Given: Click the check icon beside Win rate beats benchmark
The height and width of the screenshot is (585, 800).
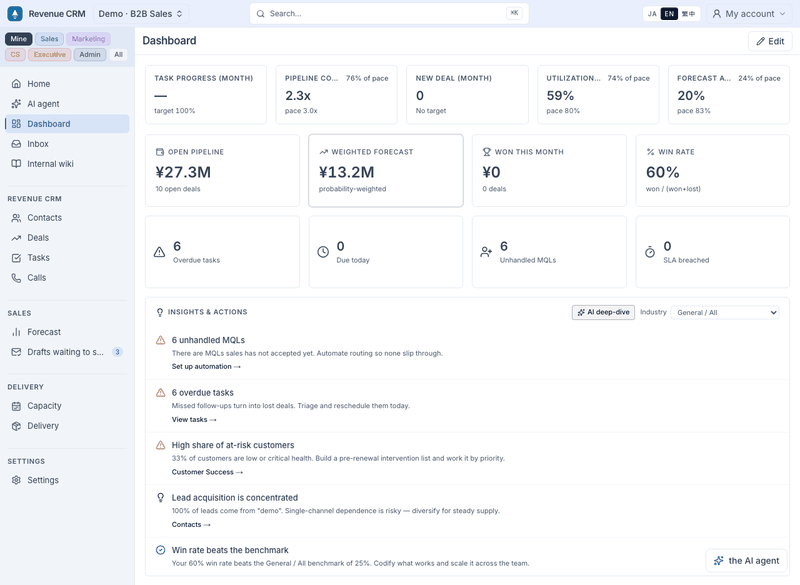Looking at the screenshot, I should (x=160, y=550).
